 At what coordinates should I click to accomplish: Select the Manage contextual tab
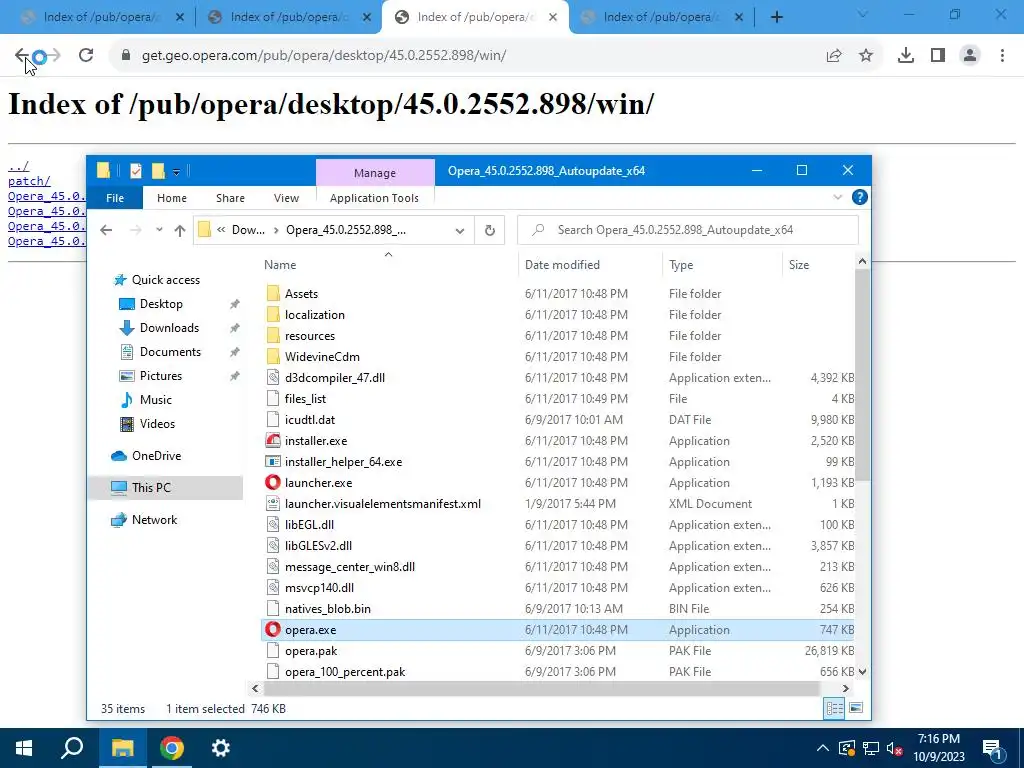375,173
